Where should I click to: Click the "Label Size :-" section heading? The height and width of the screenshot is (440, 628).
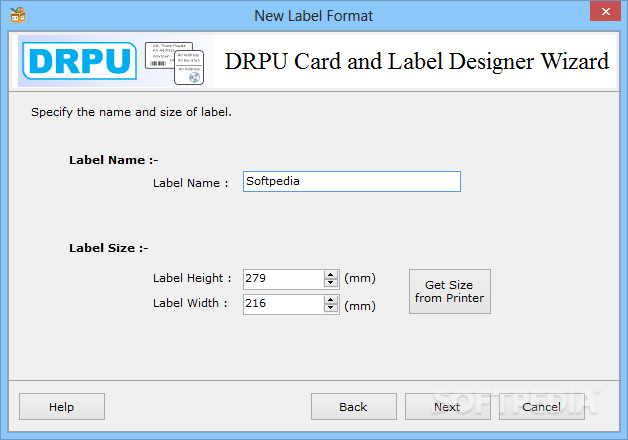click(109, 248)
